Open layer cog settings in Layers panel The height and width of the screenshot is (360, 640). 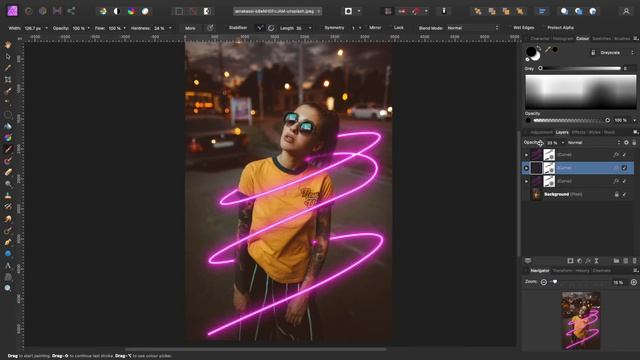[x=626, y=142]
